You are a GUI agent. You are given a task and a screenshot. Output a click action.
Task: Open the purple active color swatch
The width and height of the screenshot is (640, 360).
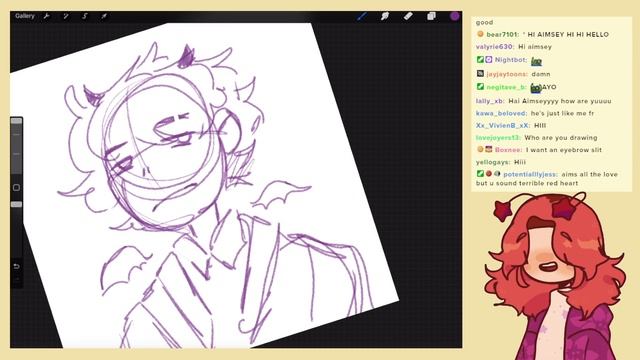coord(454,16)
